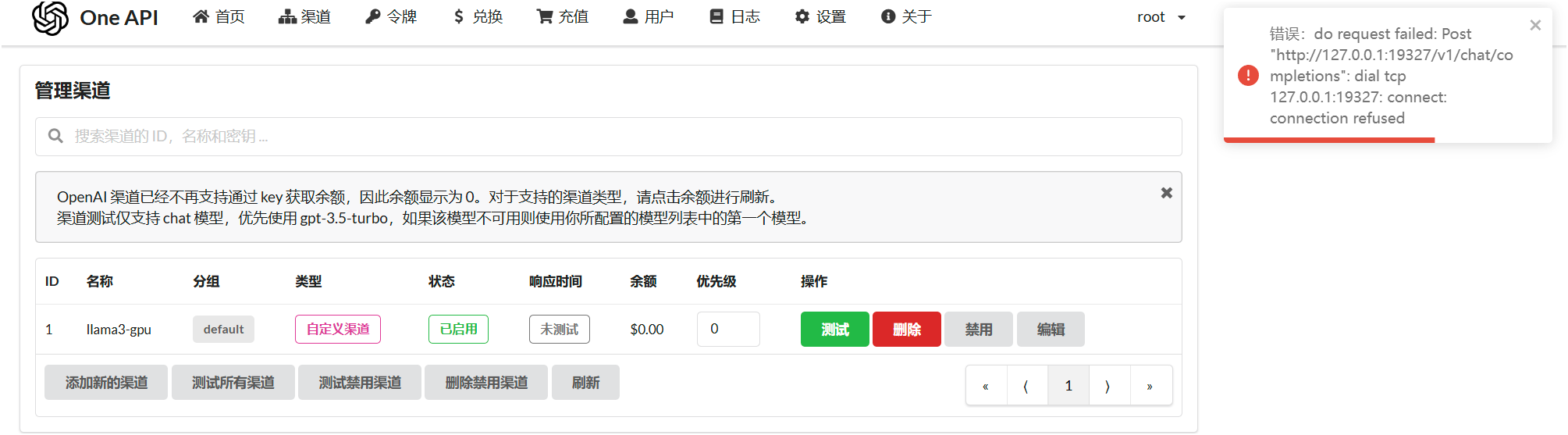Open the 首页 home page

coord(219,17)
